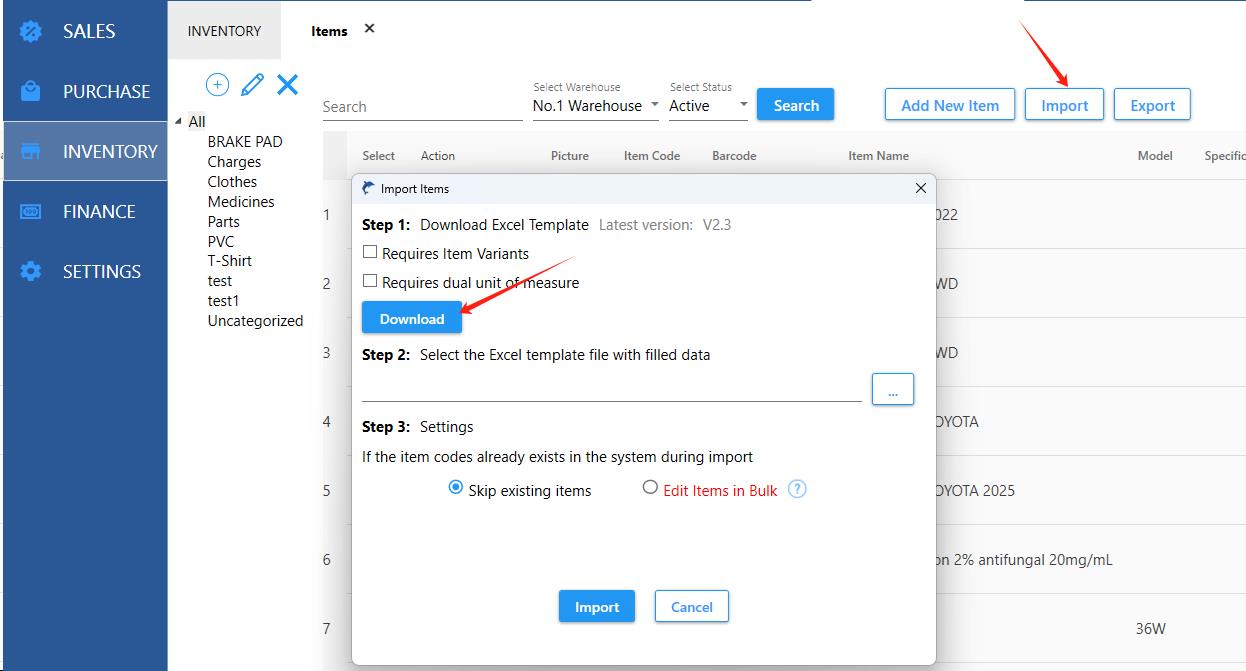Click the Finance sidebar icon
The image size is (1246, 671).
click(31, 211)
